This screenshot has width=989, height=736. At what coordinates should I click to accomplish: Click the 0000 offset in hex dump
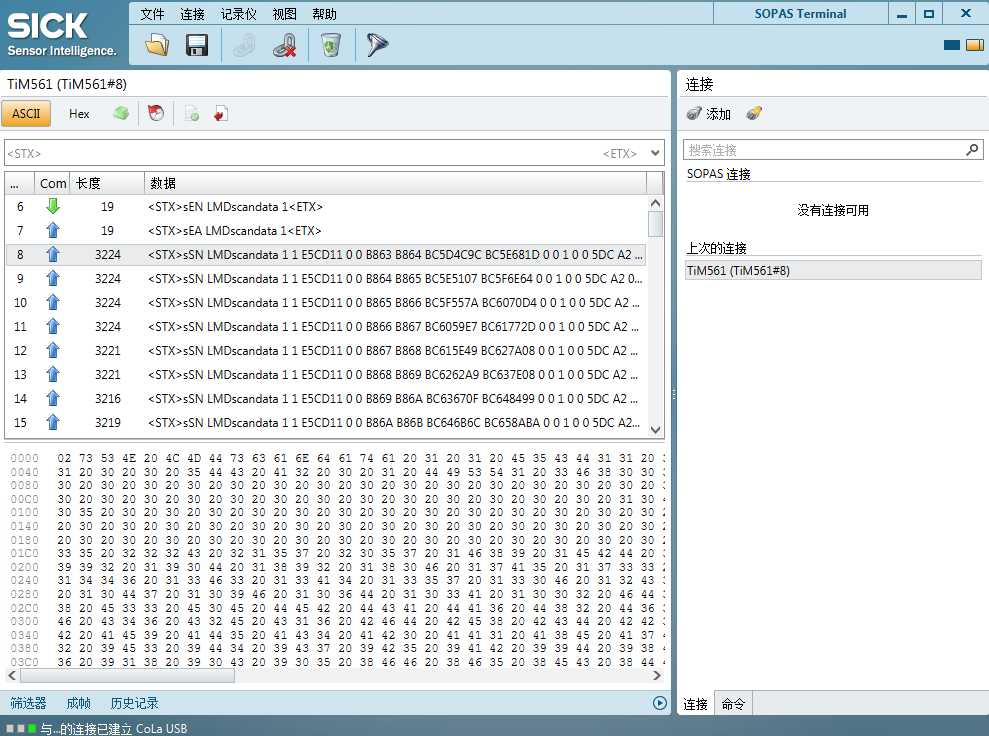pos(25,458)
